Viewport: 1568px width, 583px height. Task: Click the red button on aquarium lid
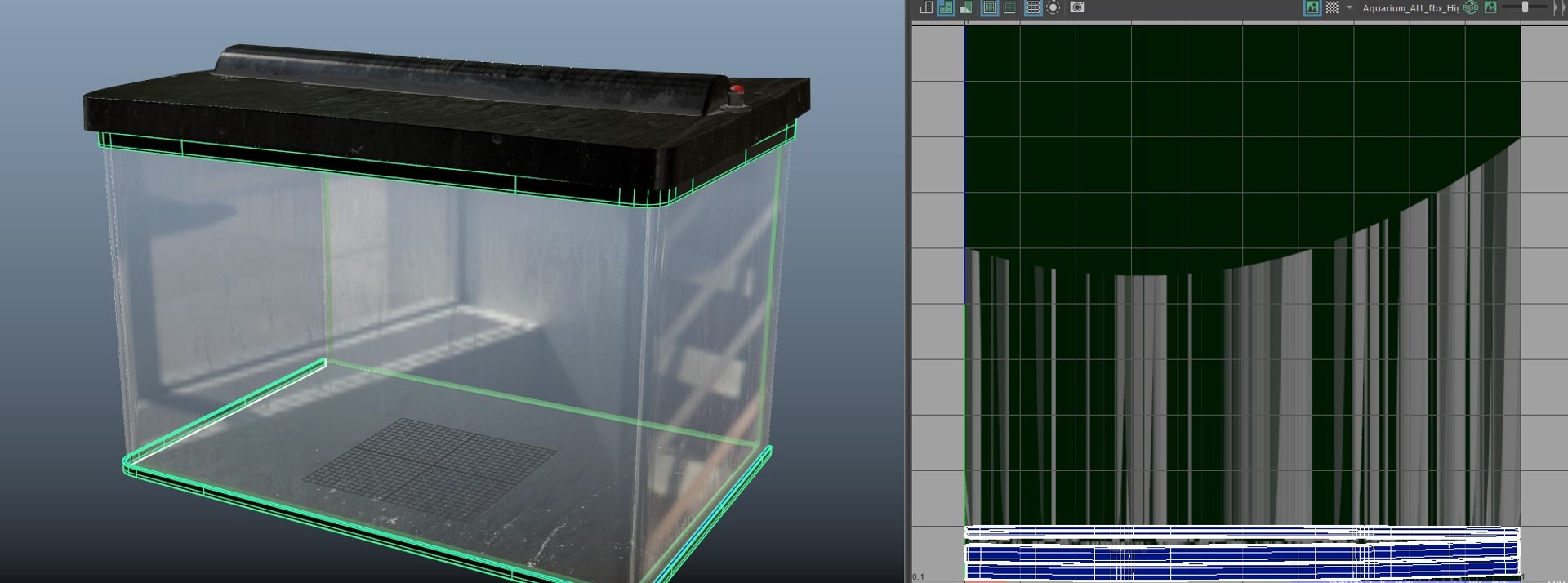(736, 91)
